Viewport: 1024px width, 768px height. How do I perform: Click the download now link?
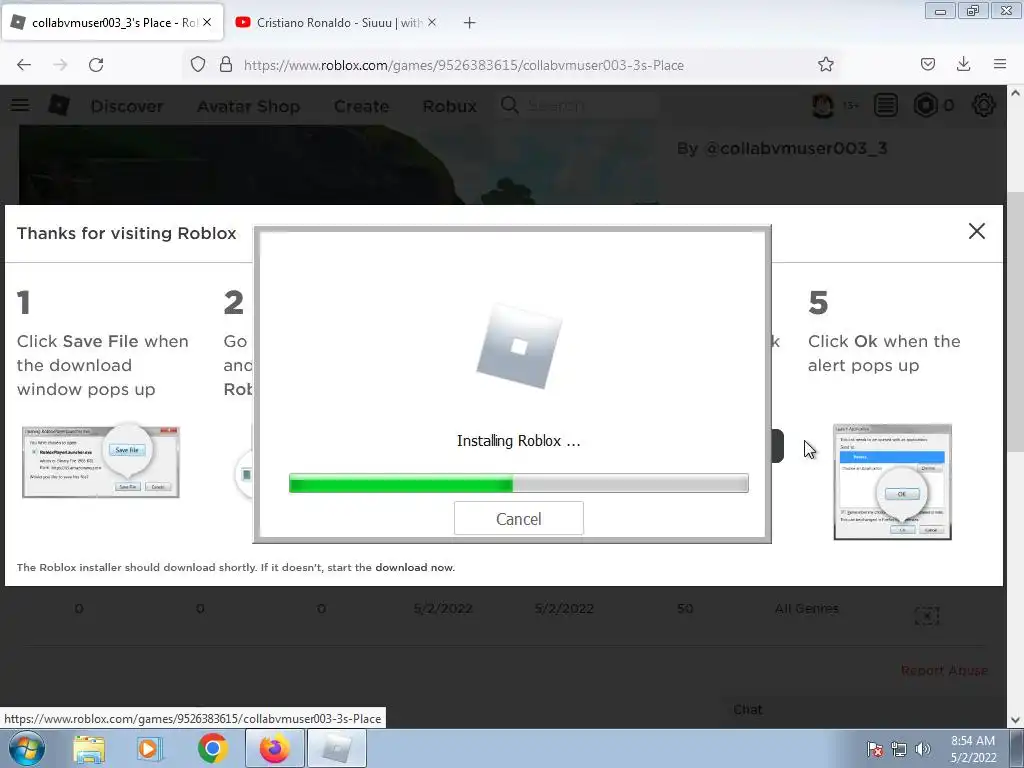[x=414, y=568]
